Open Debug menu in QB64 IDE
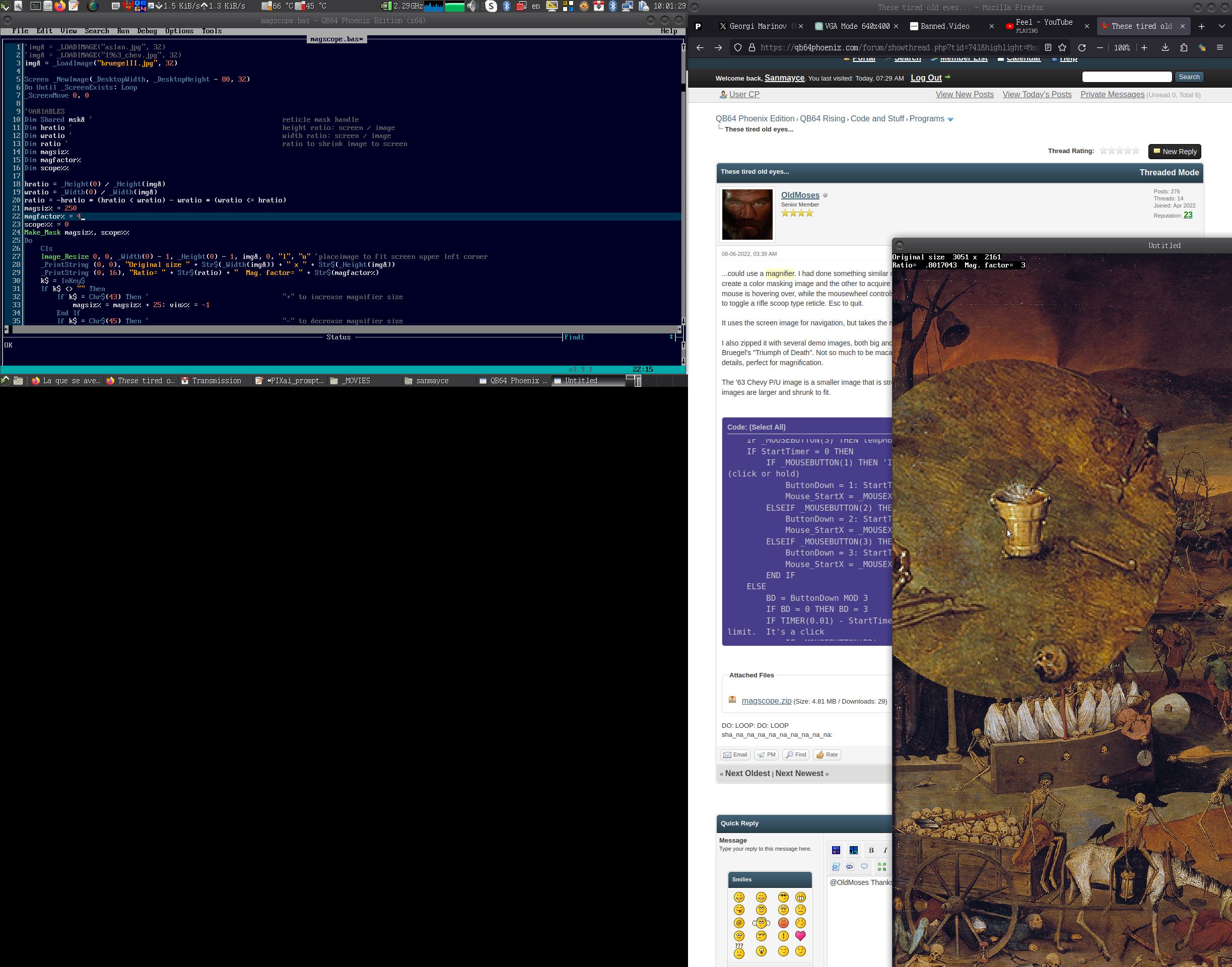Image resolution: width=1232 pixels, height=967 pixels. coord(147,31)
